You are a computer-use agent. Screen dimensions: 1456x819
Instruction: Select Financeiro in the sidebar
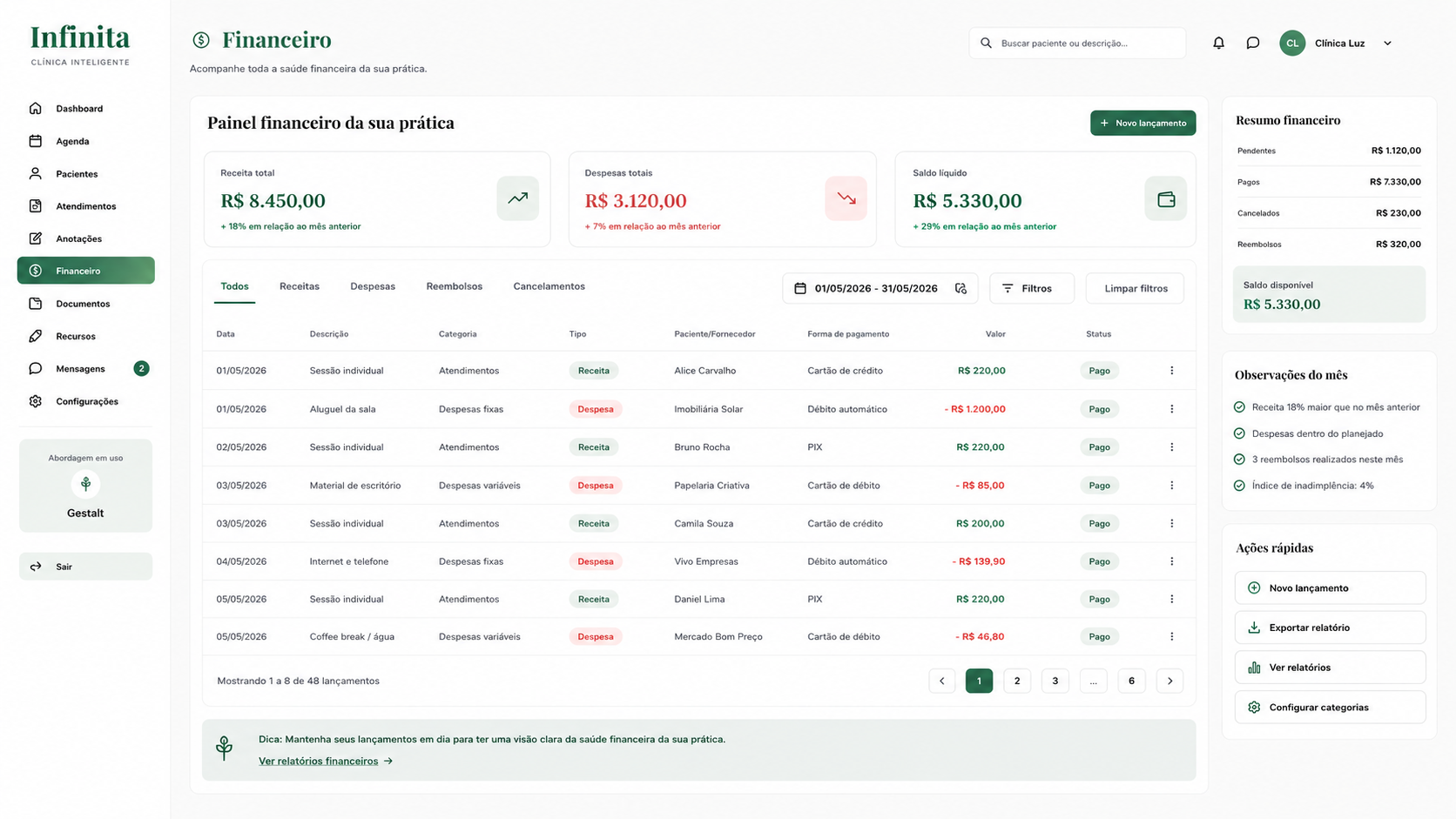[85, 271]
